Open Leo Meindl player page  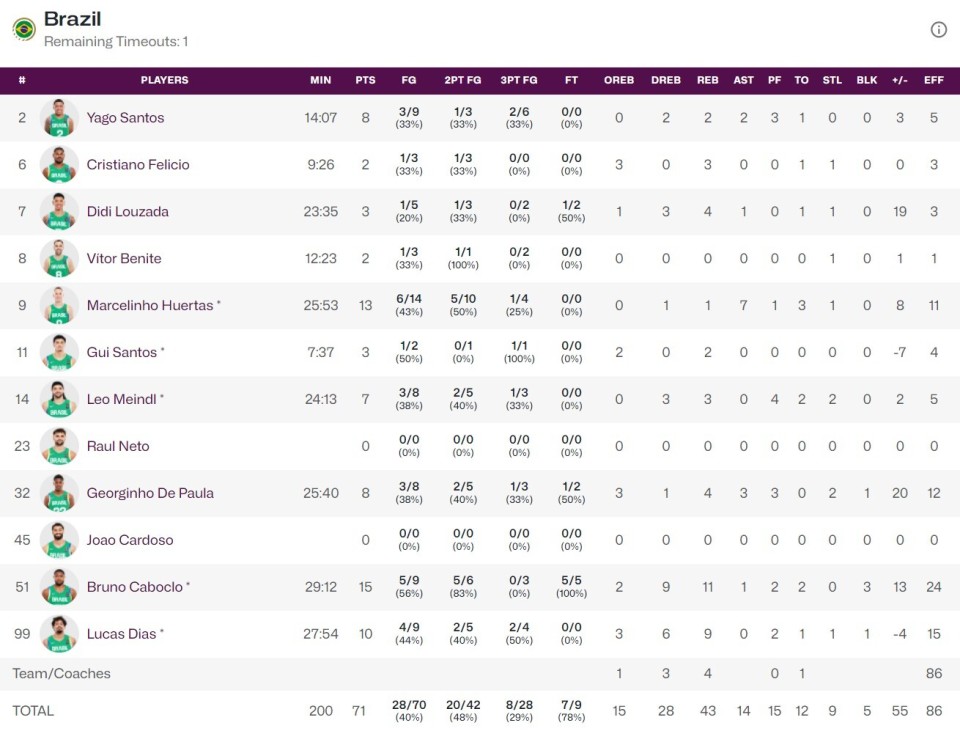pos(121,399)
